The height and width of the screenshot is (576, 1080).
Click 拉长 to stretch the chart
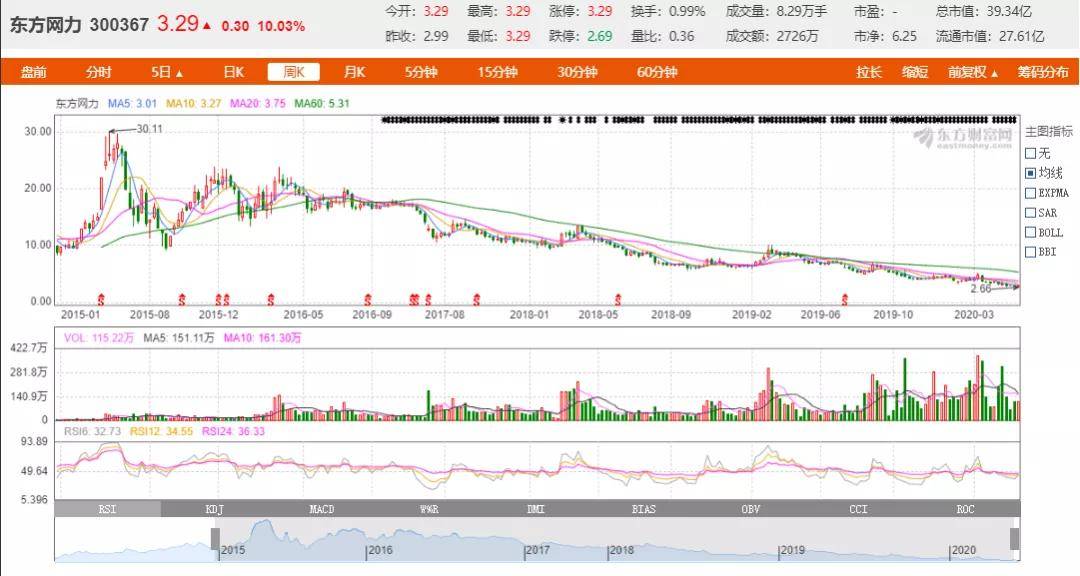tap(869, 72)
